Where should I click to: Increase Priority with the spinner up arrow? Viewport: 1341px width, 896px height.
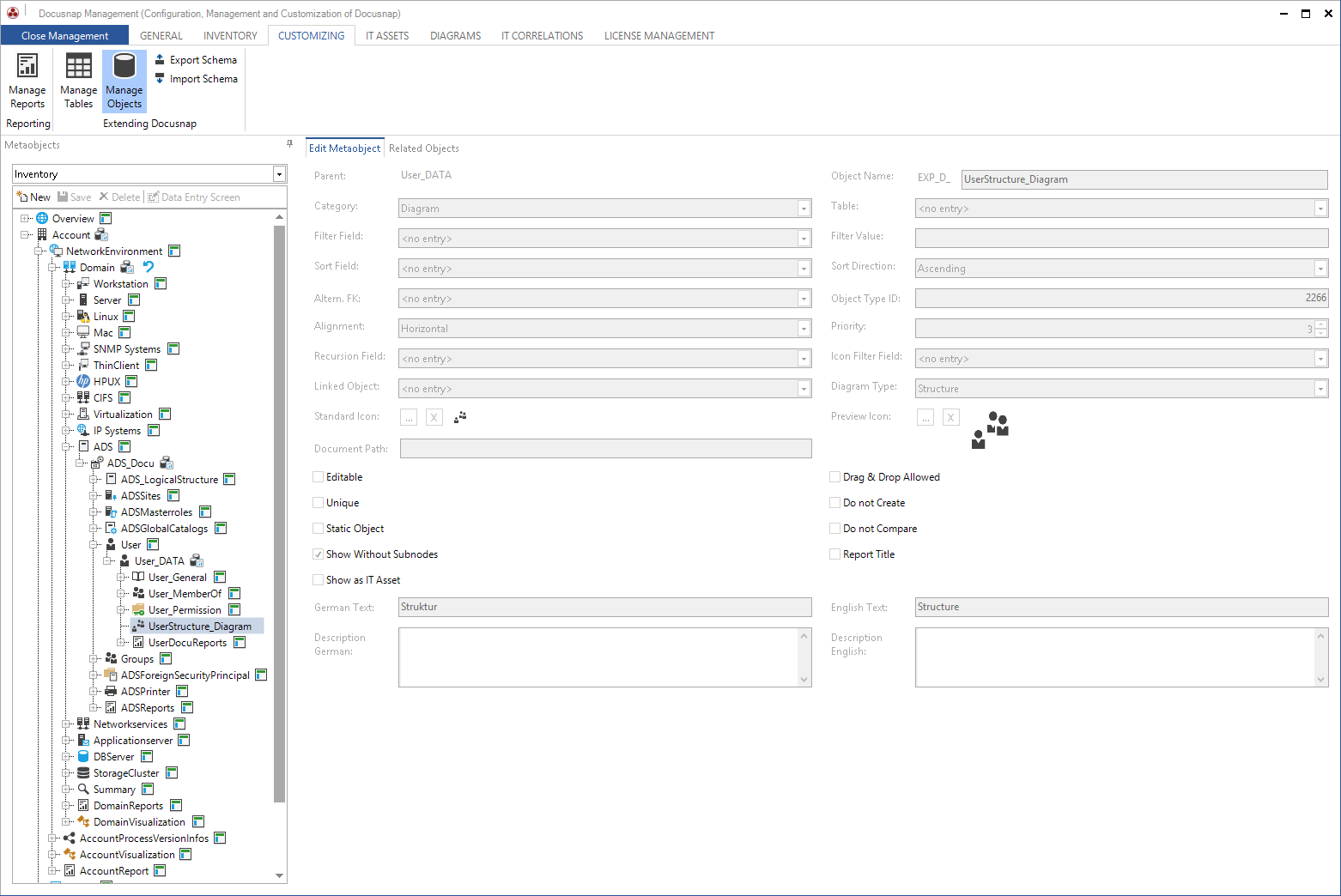pos(1321,324)
